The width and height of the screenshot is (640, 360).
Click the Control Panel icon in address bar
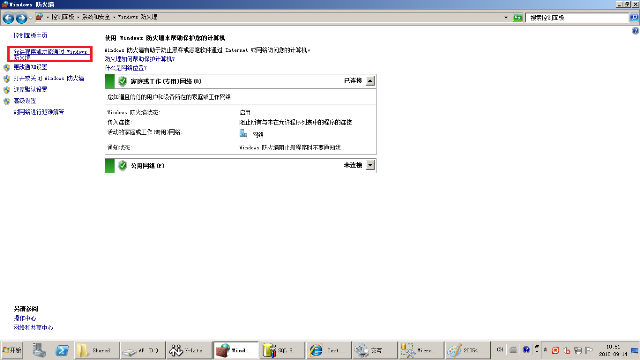[40, 17]
